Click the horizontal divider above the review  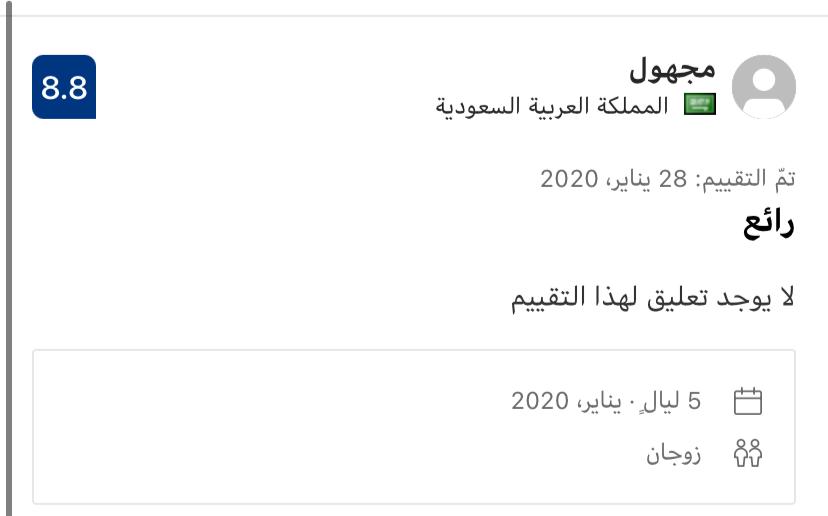[x=414, y=16]
